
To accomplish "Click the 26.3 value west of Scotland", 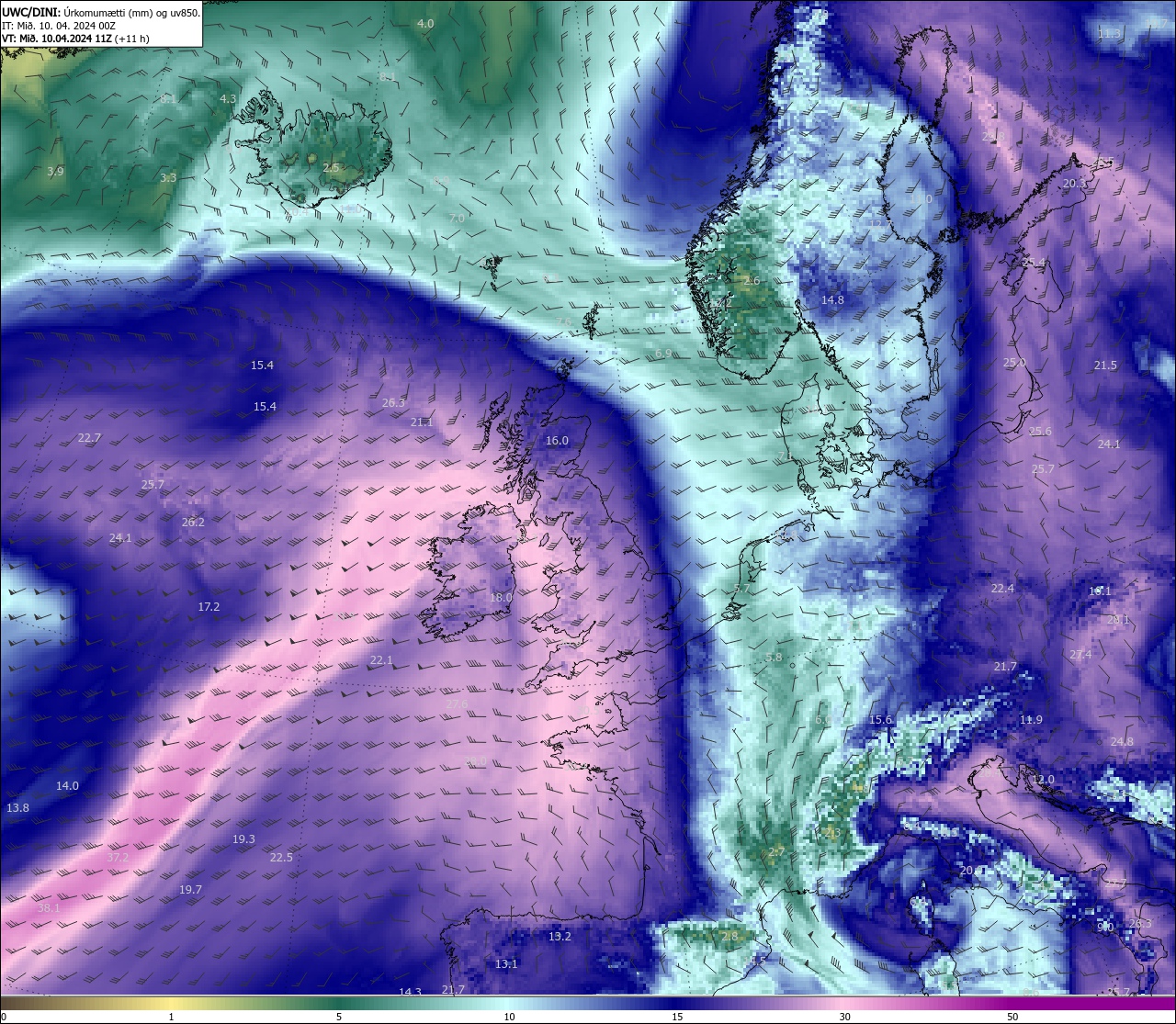I will pos(393,403).
